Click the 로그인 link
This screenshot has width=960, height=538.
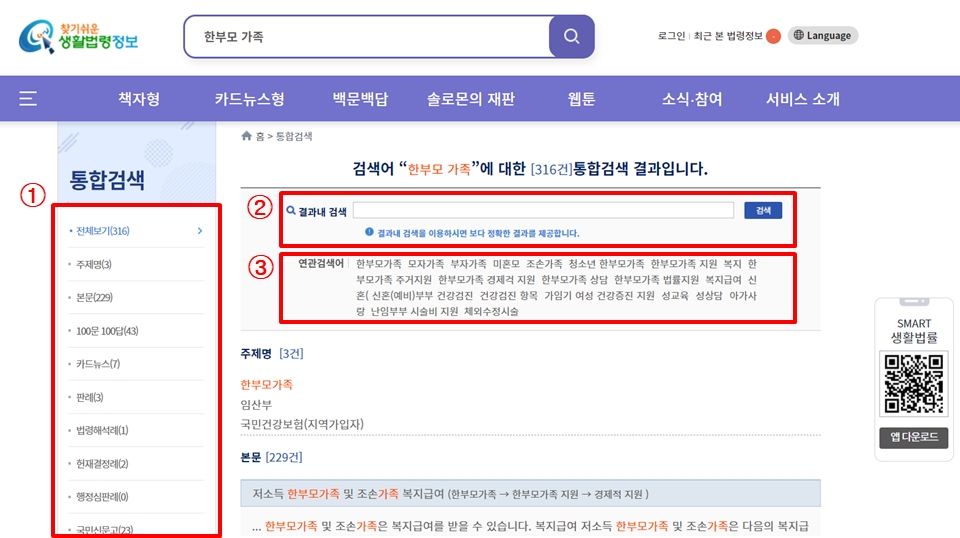click(671, 36)
